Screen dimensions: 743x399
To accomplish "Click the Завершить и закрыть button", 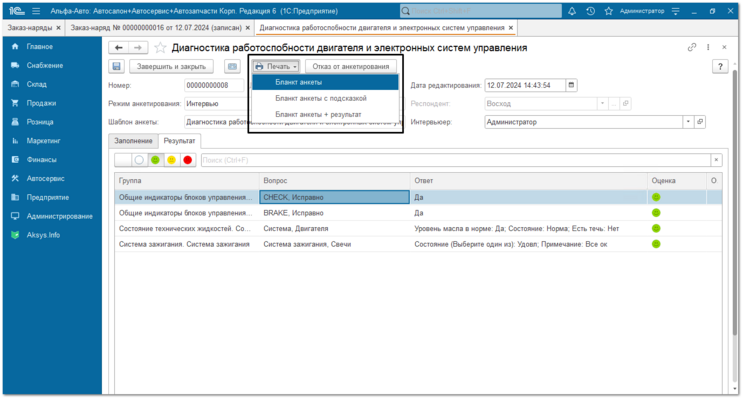I will 172,66.
